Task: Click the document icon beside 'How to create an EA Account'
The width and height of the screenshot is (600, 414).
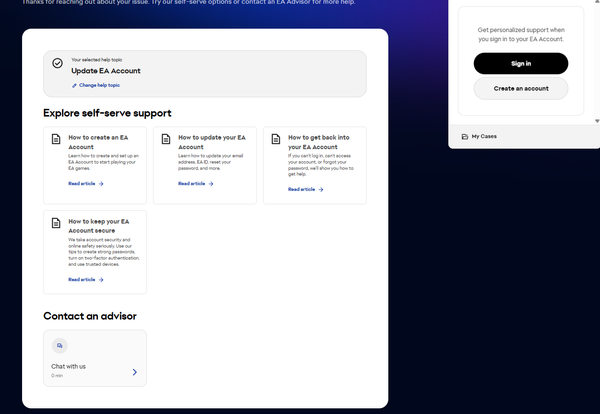Action: tap(57, 139)
